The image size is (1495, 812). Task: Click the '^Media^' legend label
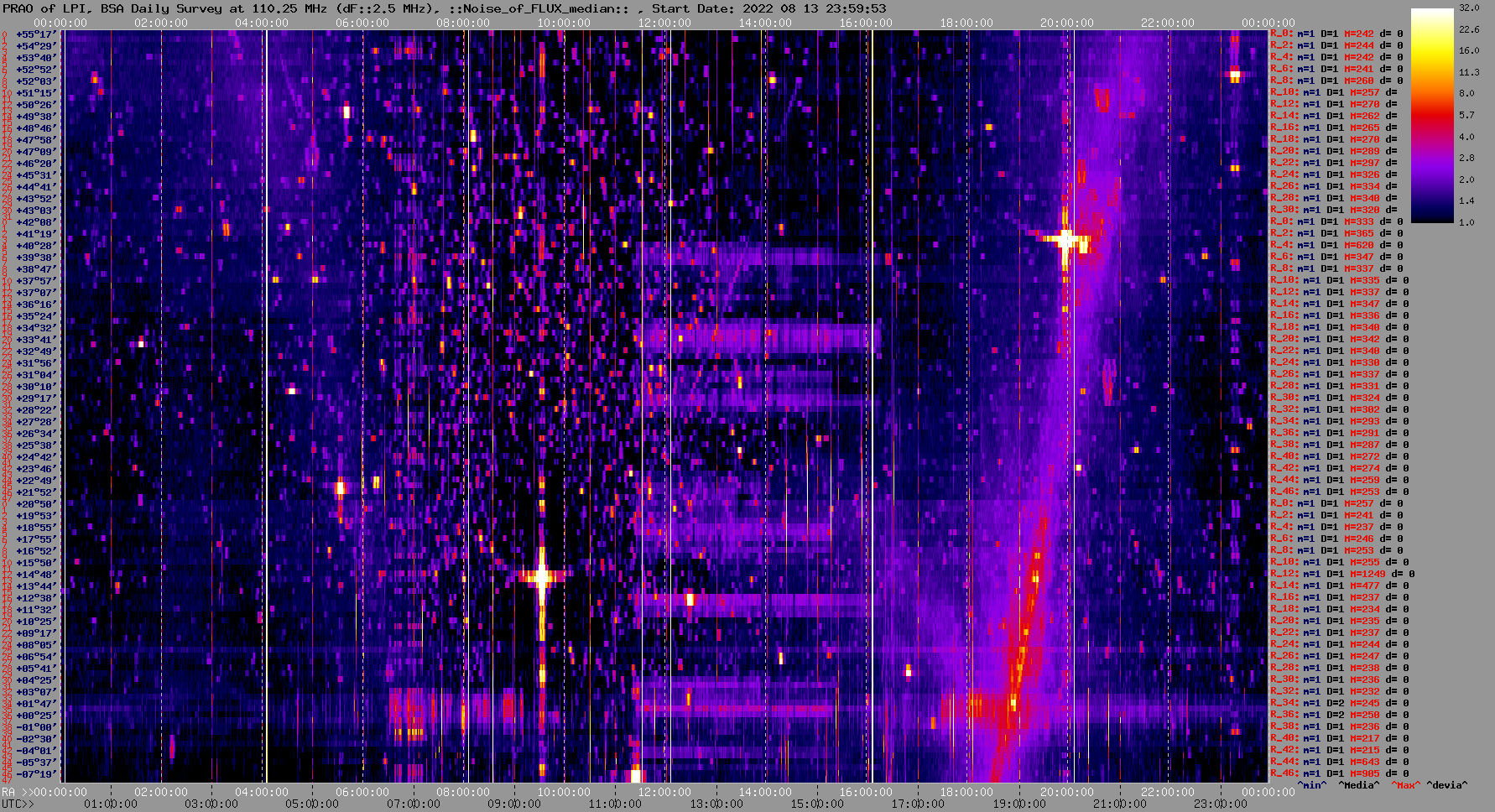[1358, 785]
